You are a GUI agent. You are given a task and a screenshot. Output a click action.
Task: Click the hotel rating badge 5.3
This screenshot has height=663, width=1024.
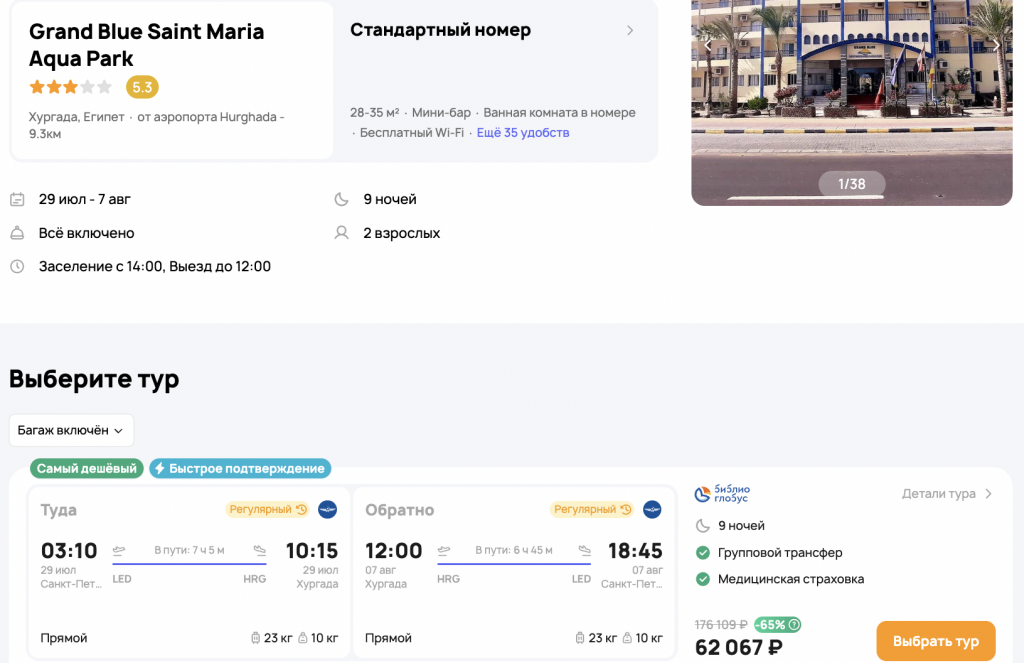142,87
